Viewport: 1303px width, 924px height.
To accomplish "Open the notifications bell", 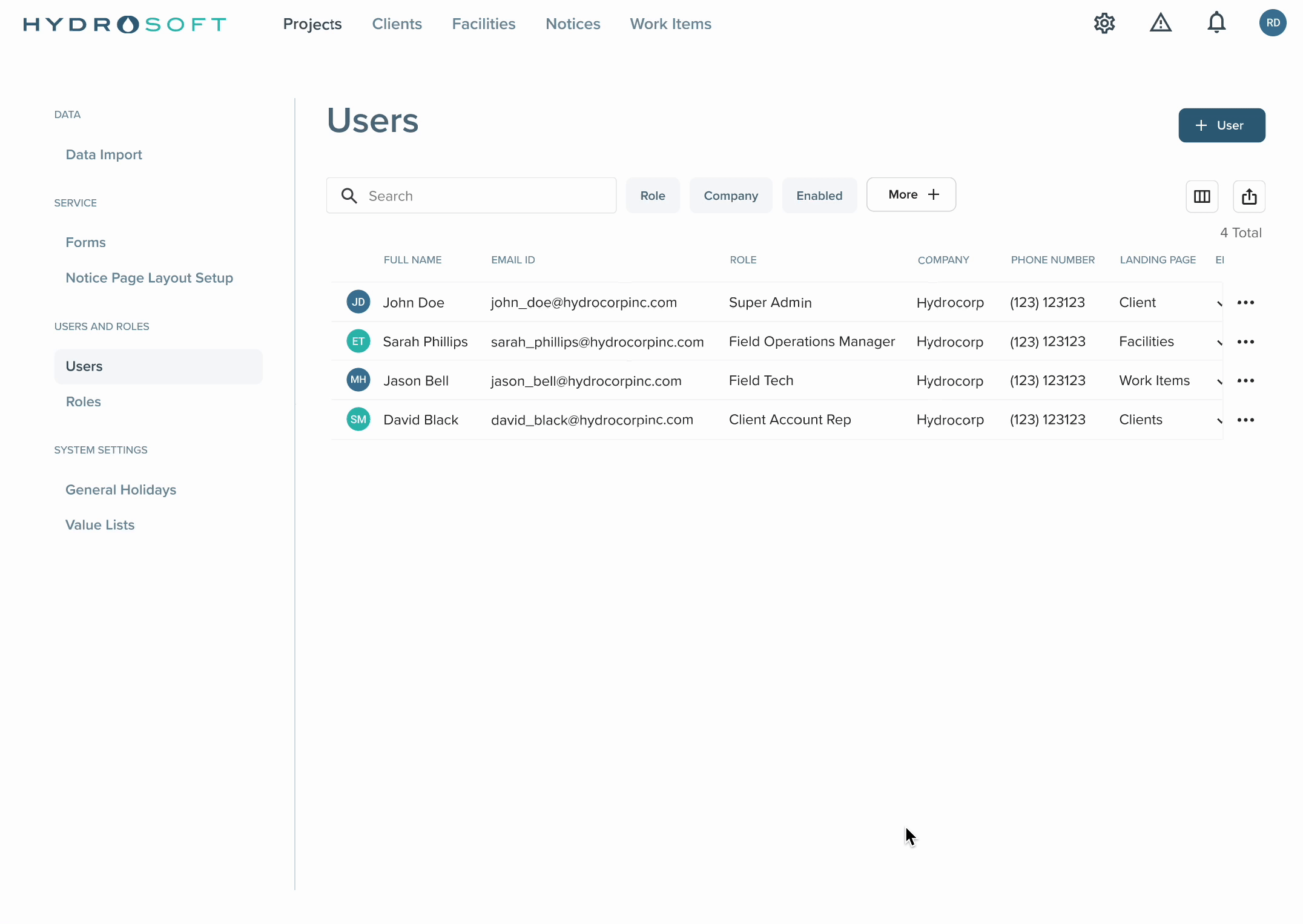I will click(1216, 24).
